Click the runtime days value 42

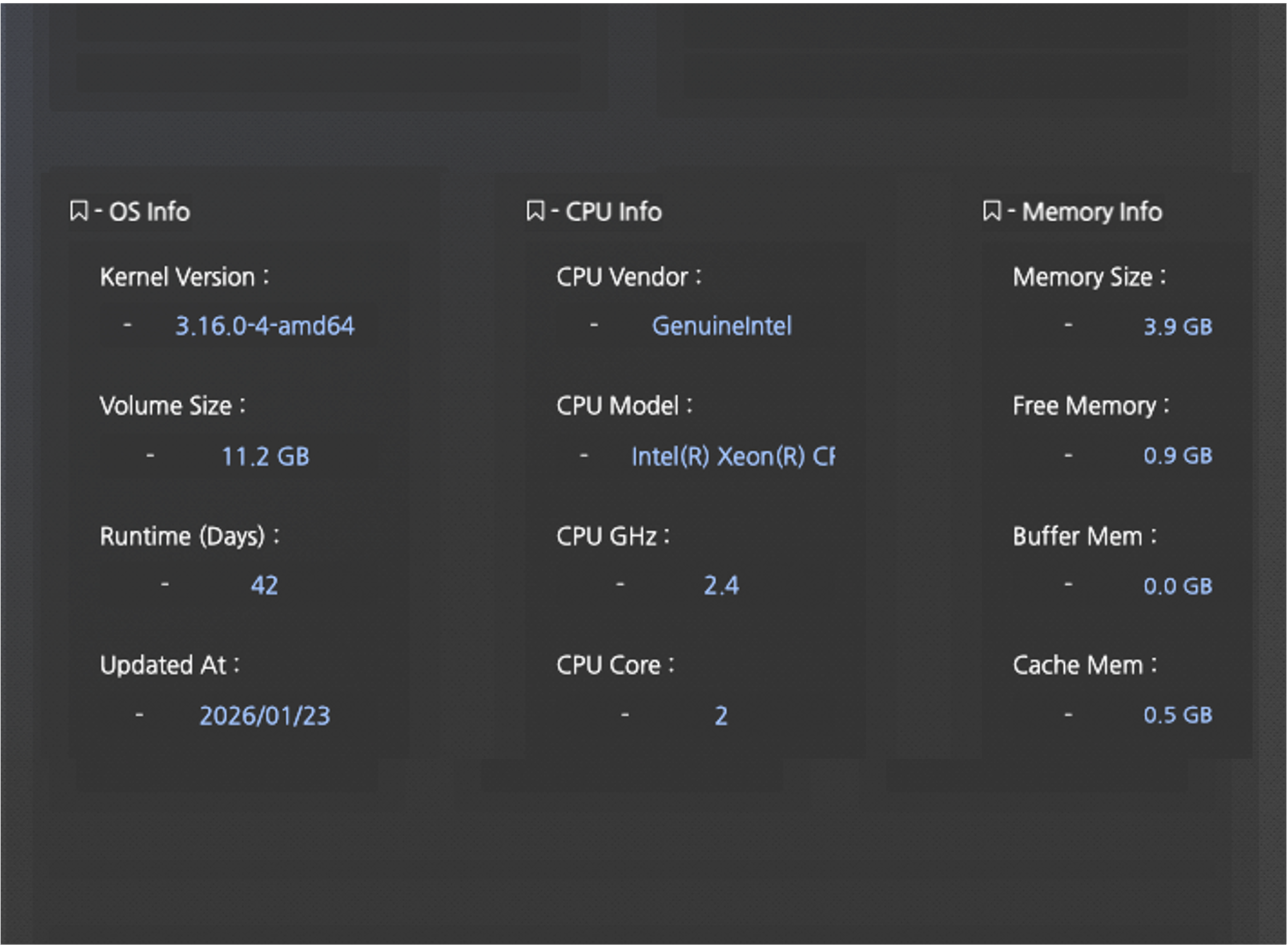click(x=264, y=586)
